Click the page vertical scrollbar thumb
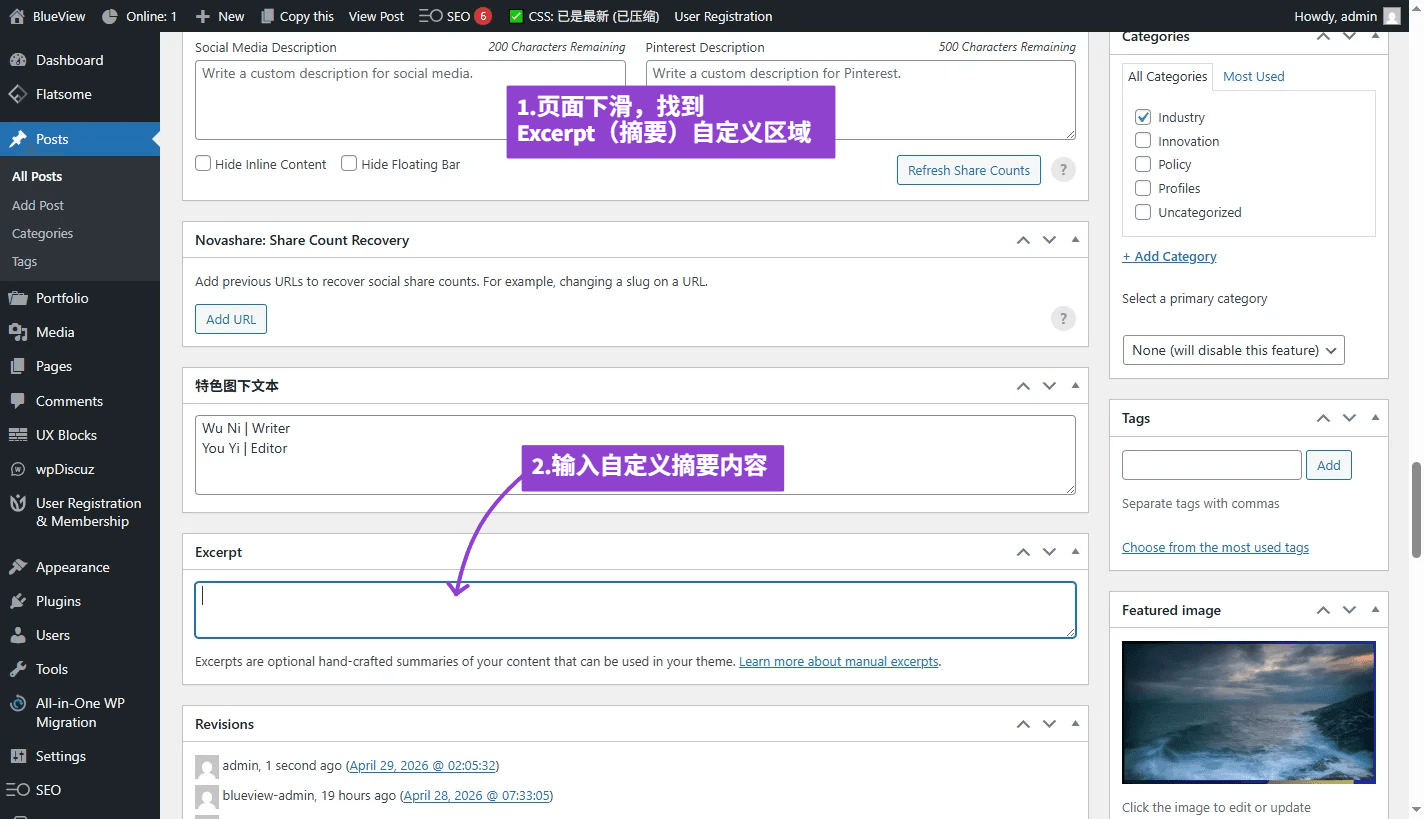The image size is (1424, 819). pyautogui.click(x=1416, y=510)
